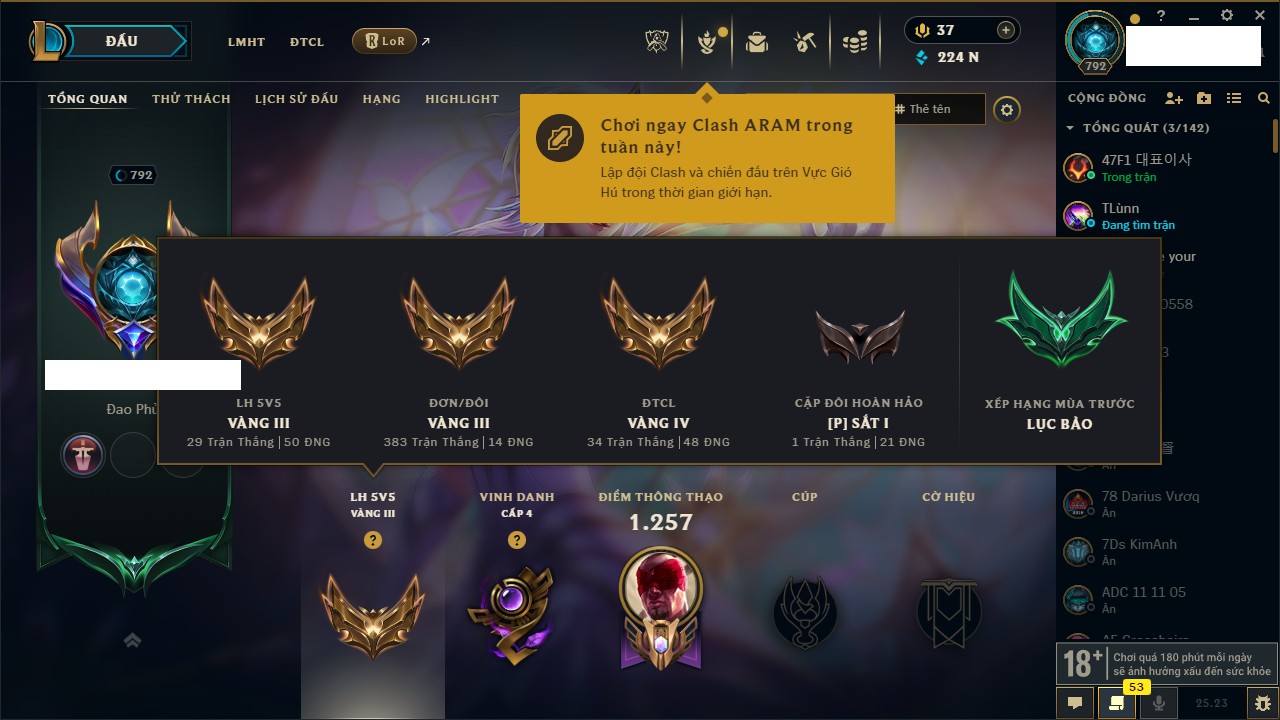Collapse the Tổng Quát friends group
Image resolution: width=1280 pixels, height=720 pixels.
tap(1070, 128)
